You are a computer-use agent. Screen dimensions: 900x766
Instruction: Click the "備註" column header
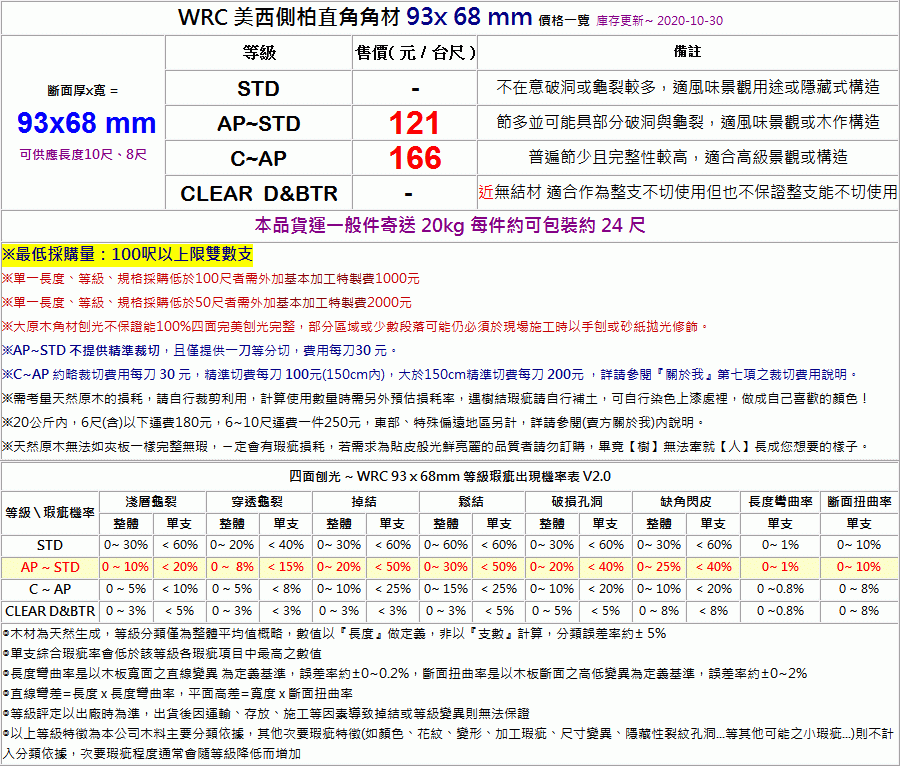tap(687, 52)
